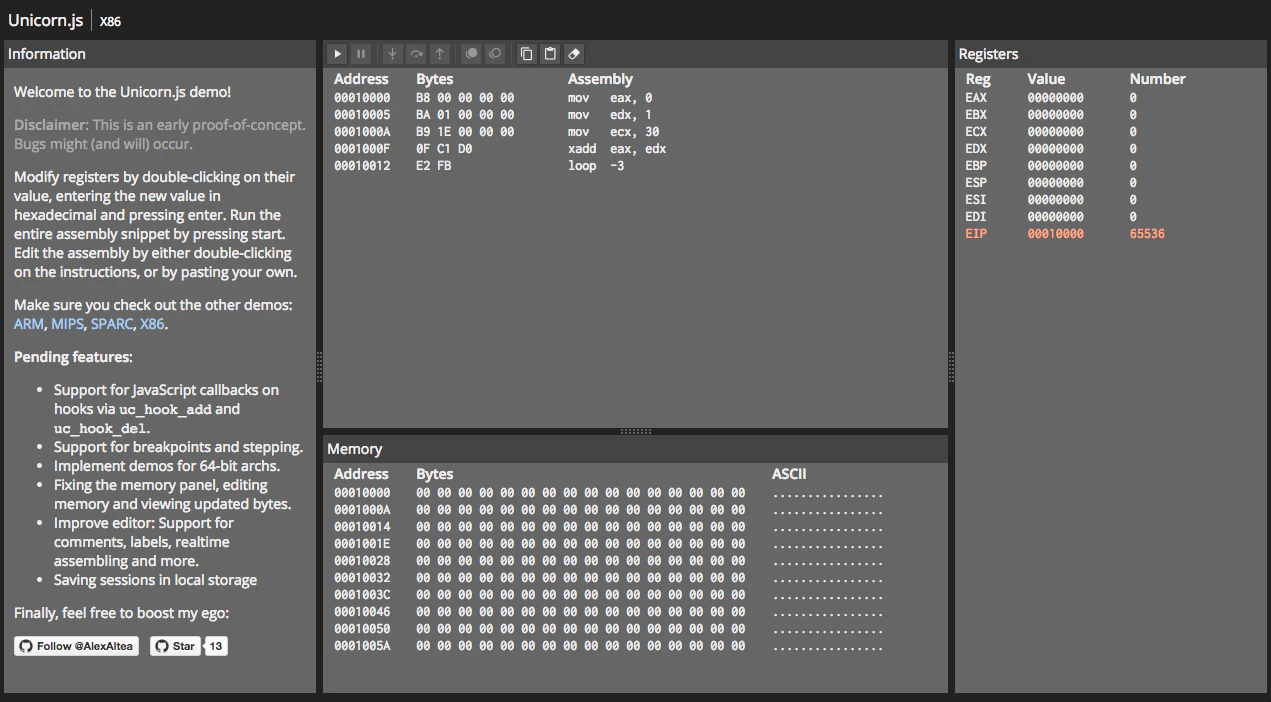Pause the running assembly

coord(361,53)
